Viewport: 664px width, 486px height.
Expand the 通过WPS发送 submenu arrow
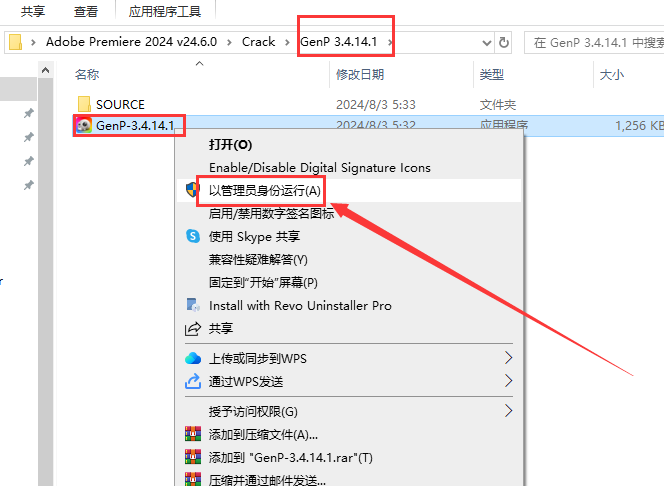[509, 381]
